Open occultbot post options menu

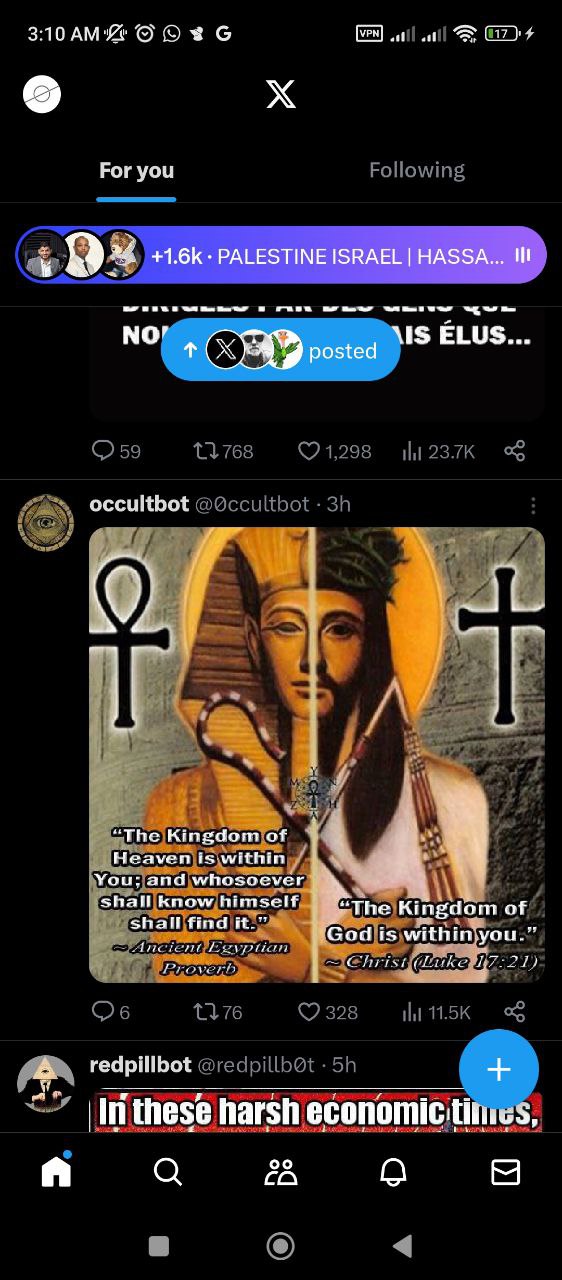[x=533, y=505]
